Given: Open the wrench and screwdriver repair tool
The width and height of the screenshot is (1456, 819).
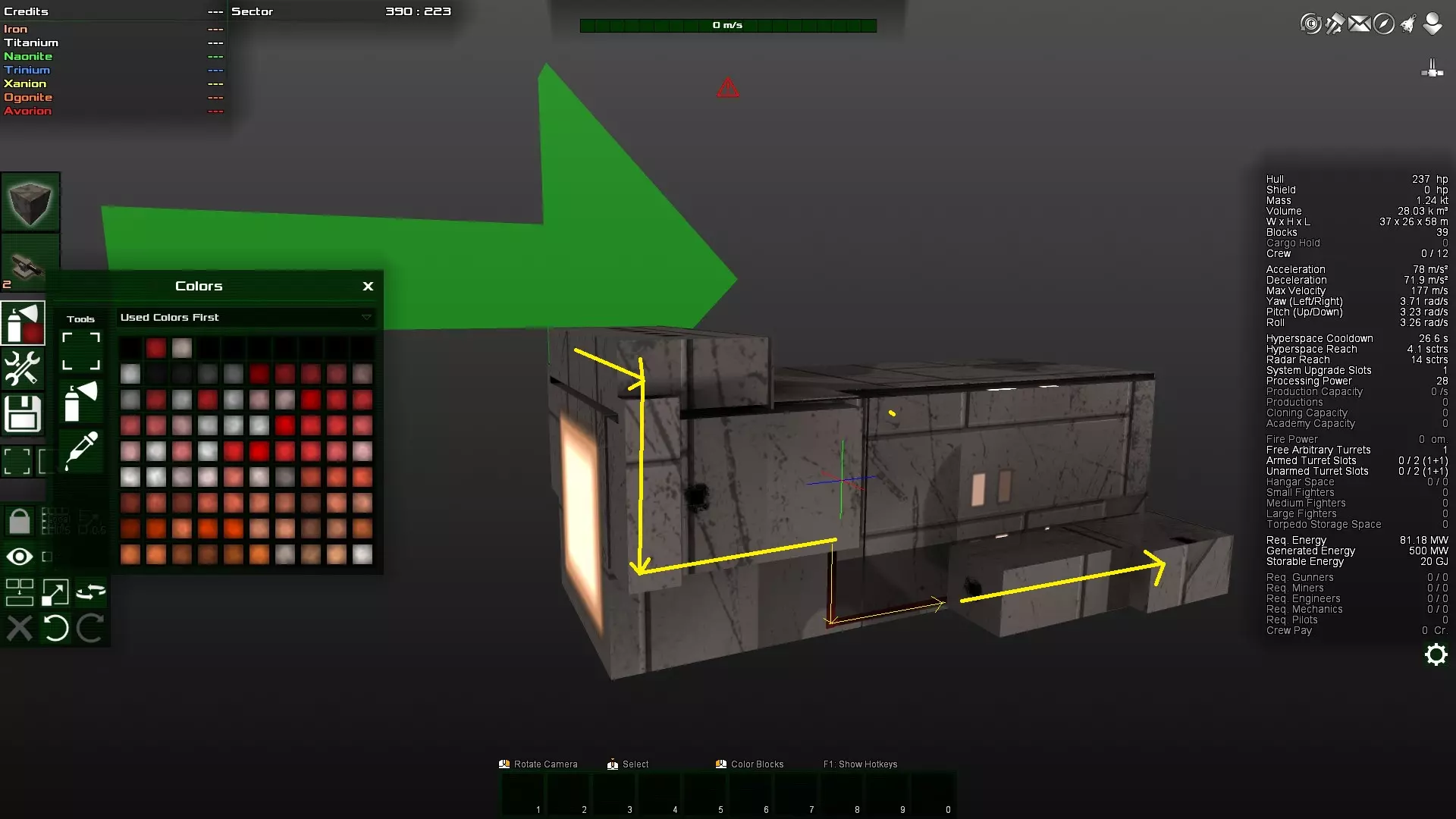Looking at the screenshot, I should (23, 369).
